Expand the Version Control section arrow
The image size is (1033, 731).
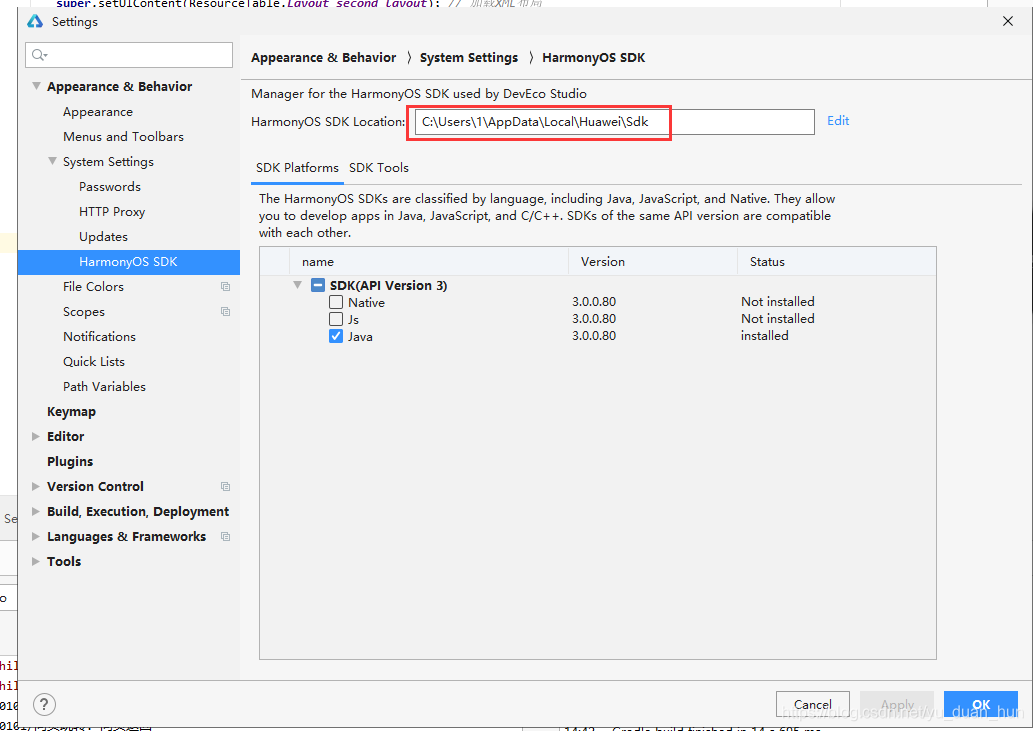(x=36, y=487)
